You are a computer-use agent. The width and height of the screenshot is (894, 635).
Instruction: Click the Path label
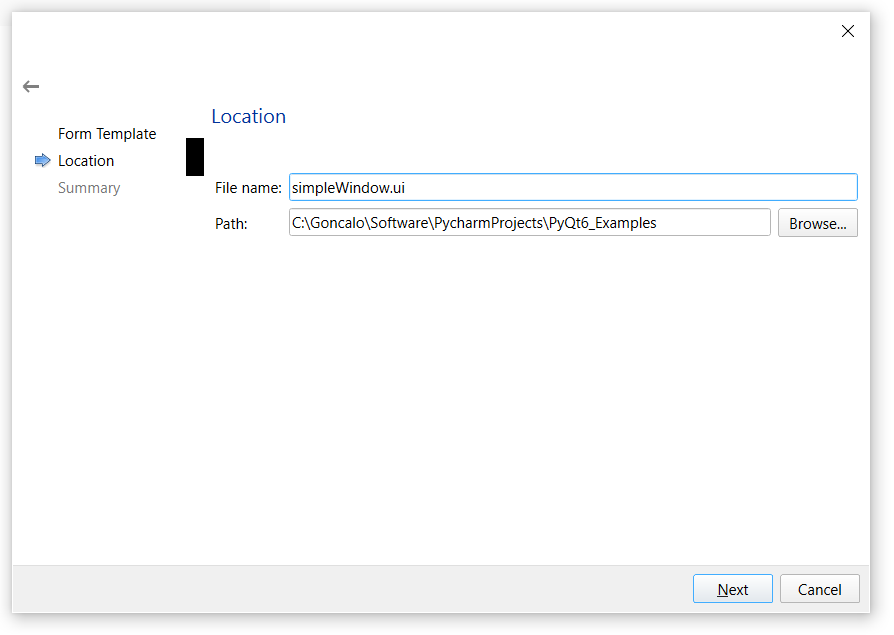click(231, 223)
